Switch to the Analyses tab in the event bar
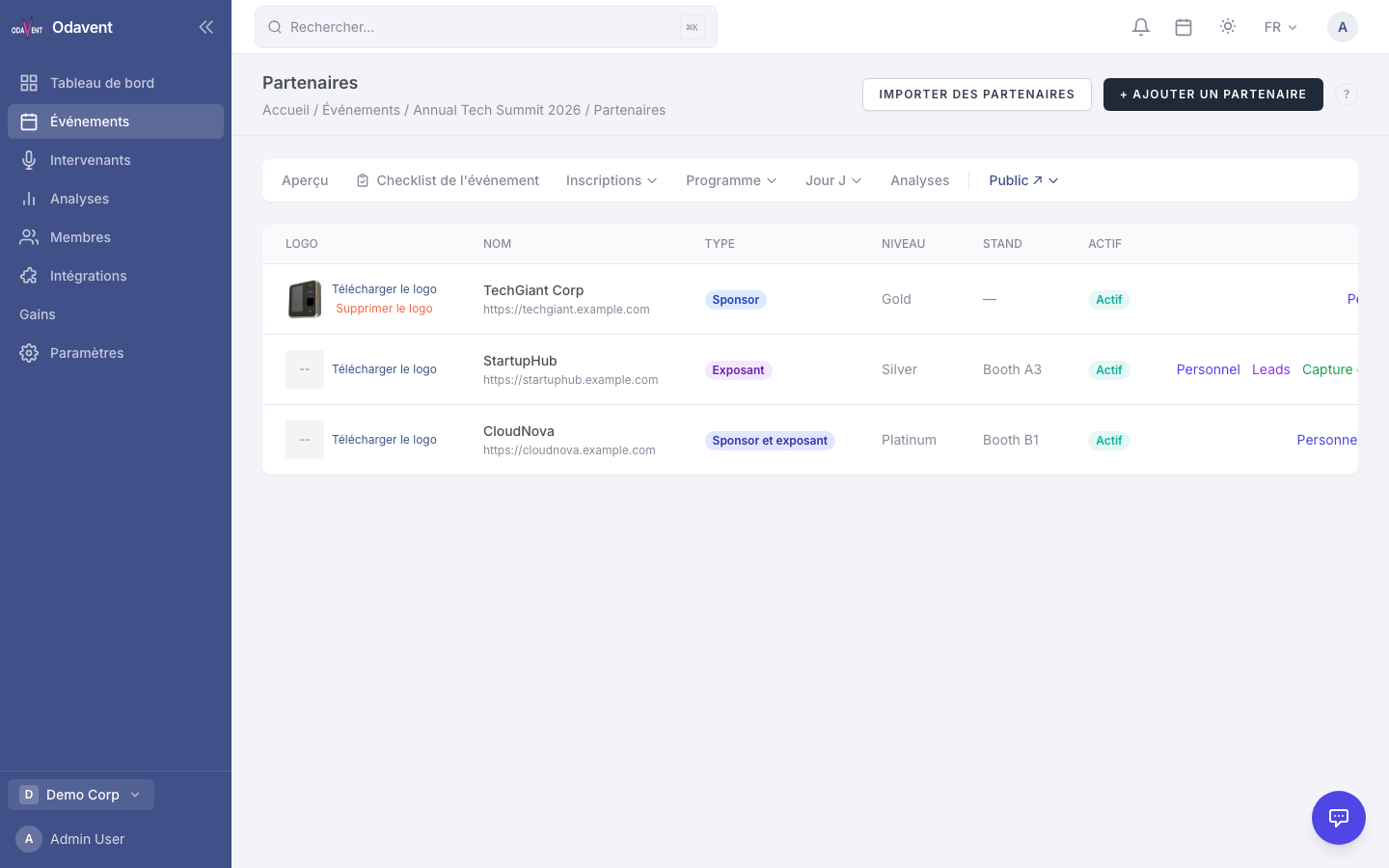Image resolution: width=1389 pixels, height=868 pixels. coord(920,180)
